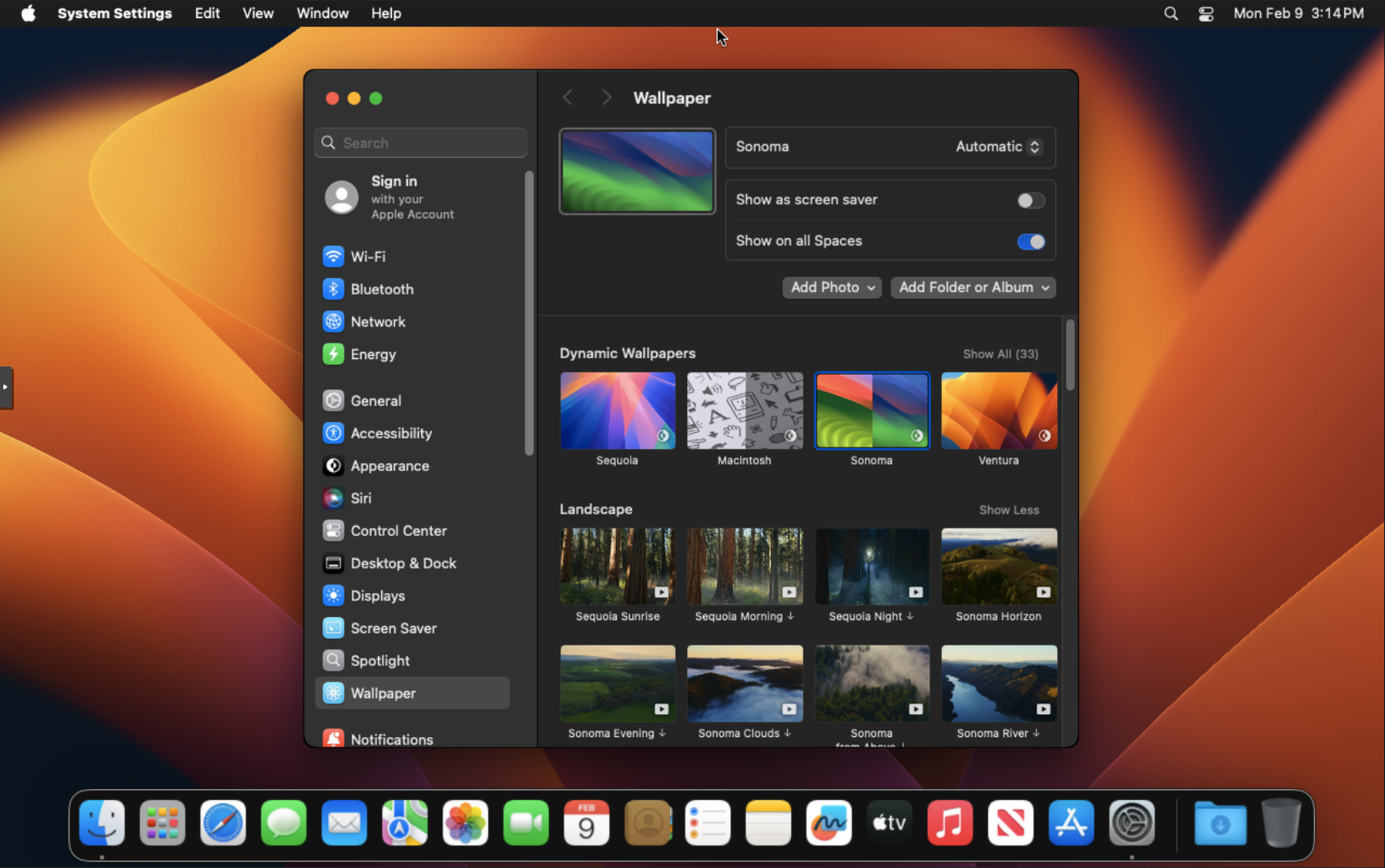Open the Help menu
Screen dimensions: 1385x868
[x=386, y=13]
